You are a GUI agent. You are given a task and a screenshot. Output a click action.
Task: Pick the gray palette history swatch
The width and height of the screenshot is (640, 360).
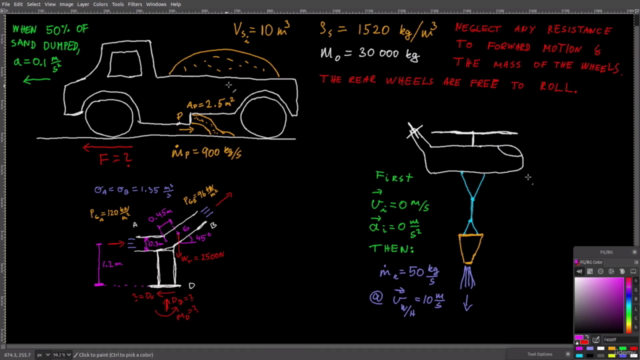601,356
